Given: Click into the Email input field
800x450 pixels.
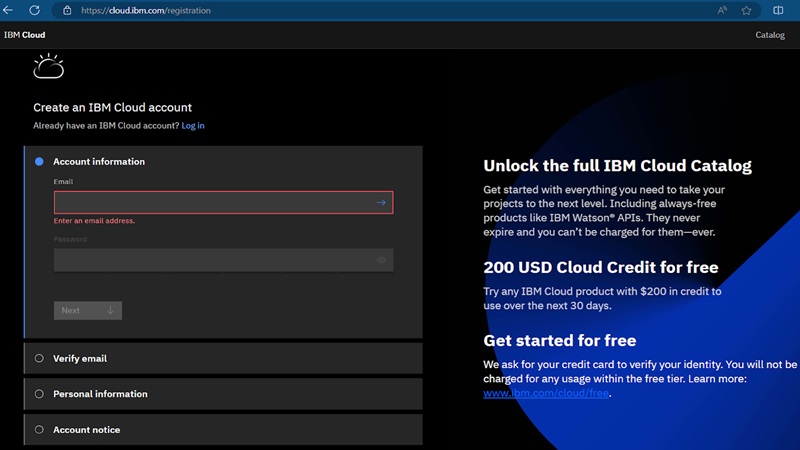Looking at the screenshot, I should click(x=212, y=203).
